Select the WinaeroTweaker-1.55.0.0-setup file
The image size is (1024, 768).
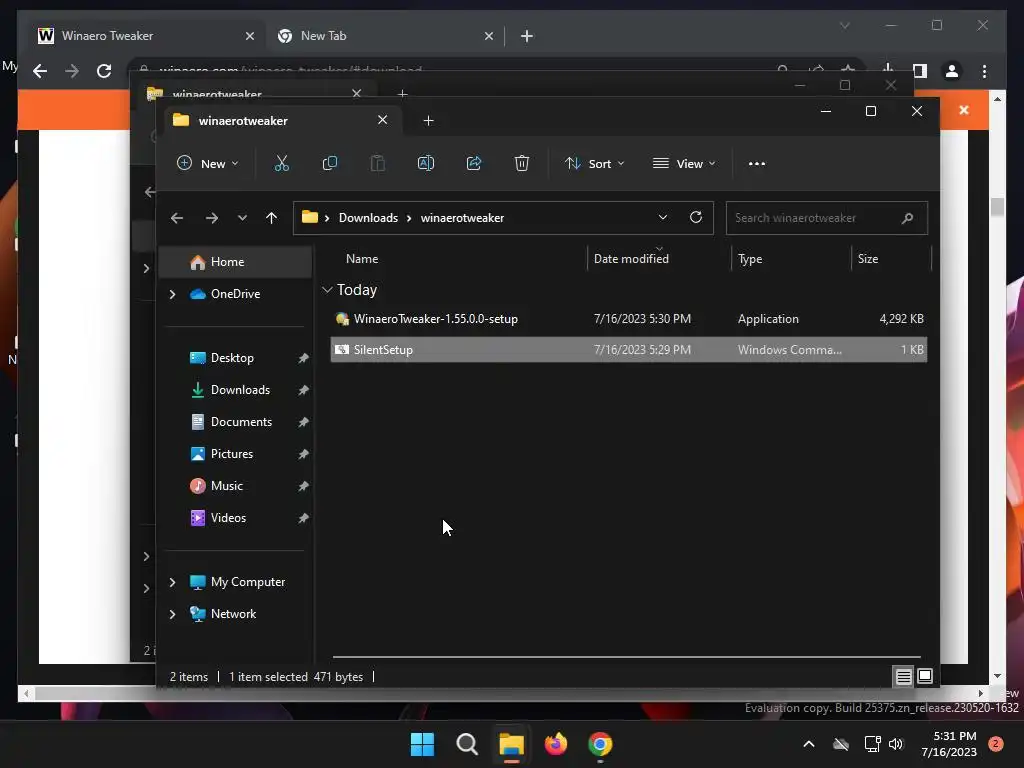coord(629,319)
